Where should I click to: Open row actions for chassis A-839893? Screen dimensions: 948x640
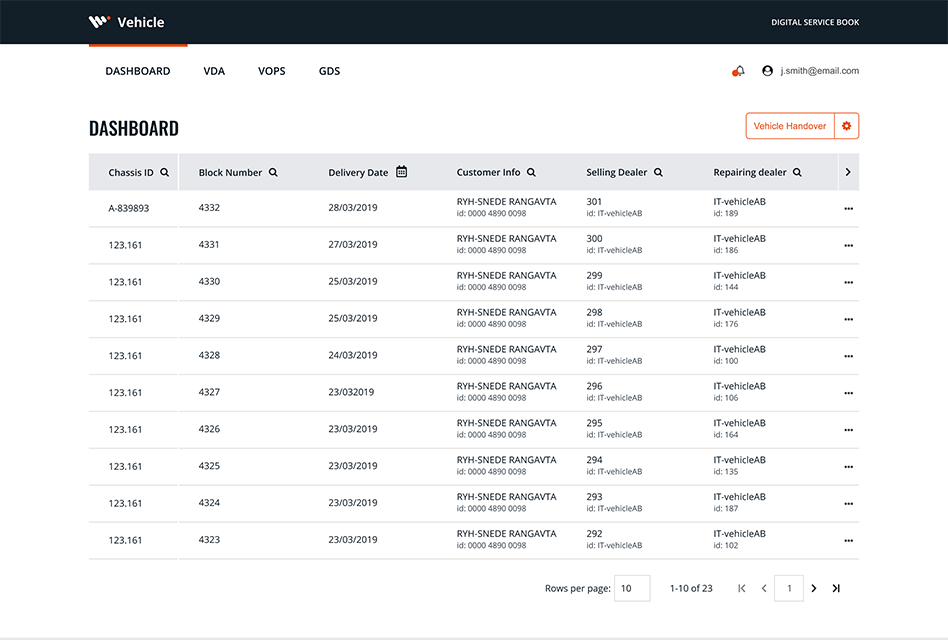848,208
